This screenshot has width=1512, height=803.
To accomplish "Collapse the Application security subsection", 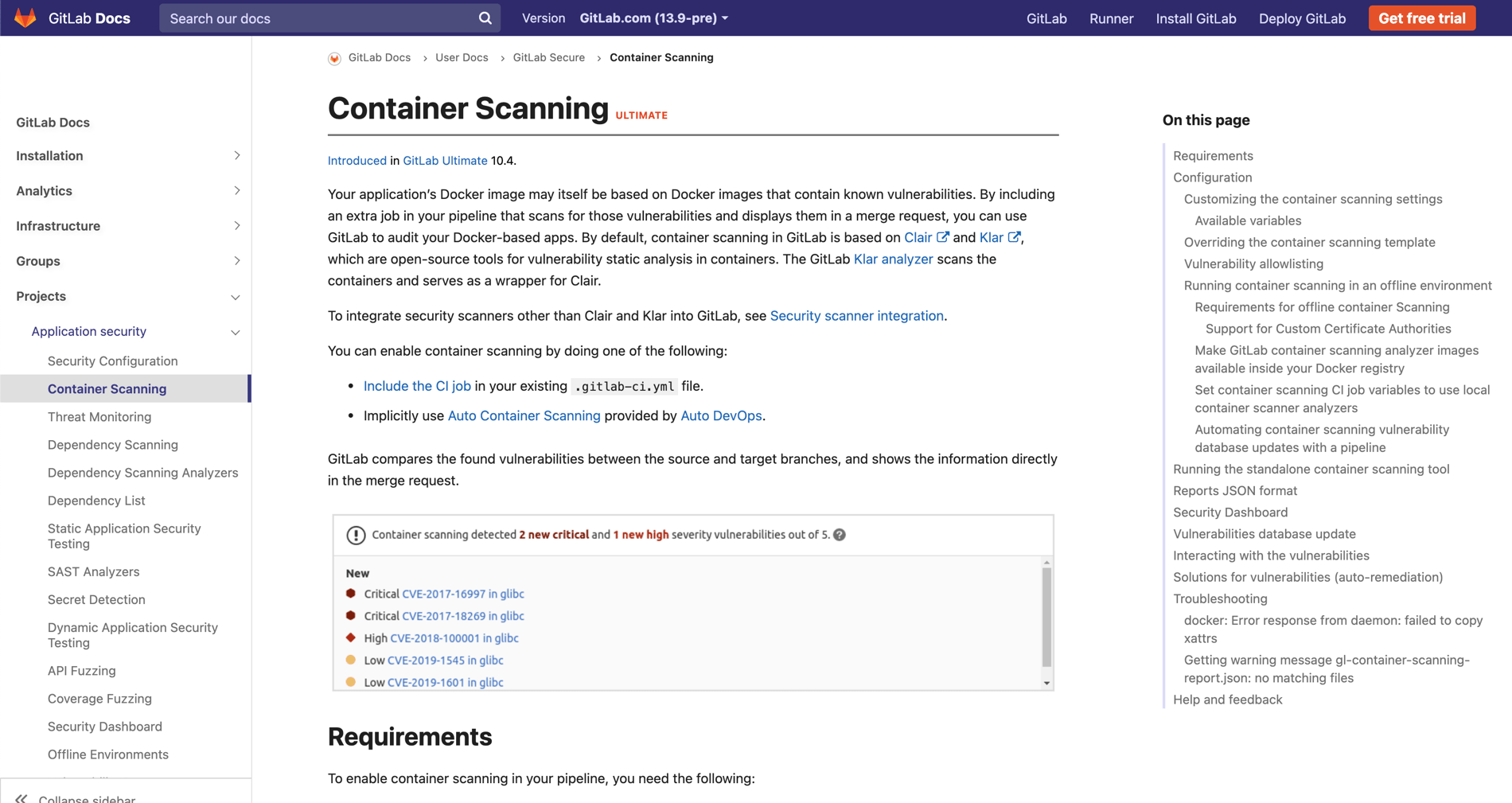I will coord(236,332).
